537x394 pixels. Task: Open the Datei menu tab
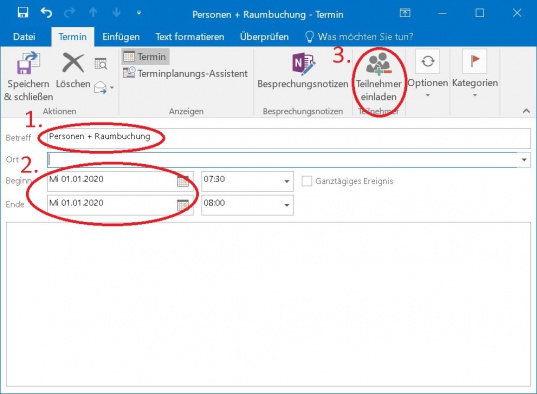click(24, 37)
